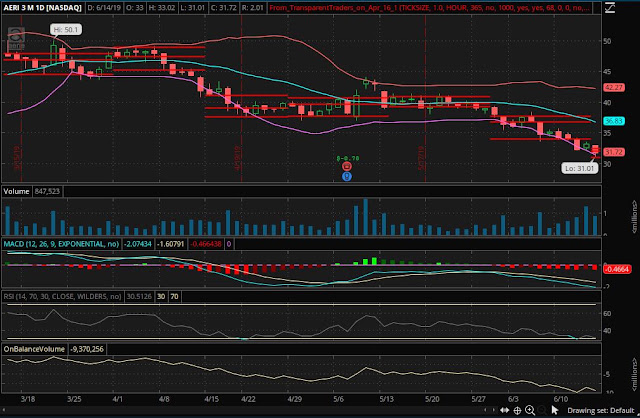640x418 pixels.
Task: Click the 3/15/19 vertical date marker
Action: coord(17,158)
